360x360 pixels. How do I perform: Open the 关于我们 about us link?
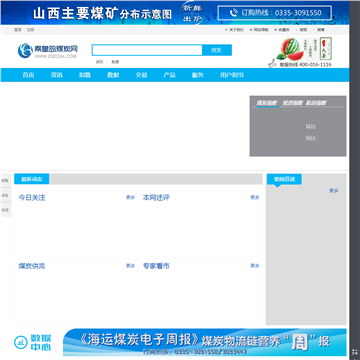pos(236,30)
